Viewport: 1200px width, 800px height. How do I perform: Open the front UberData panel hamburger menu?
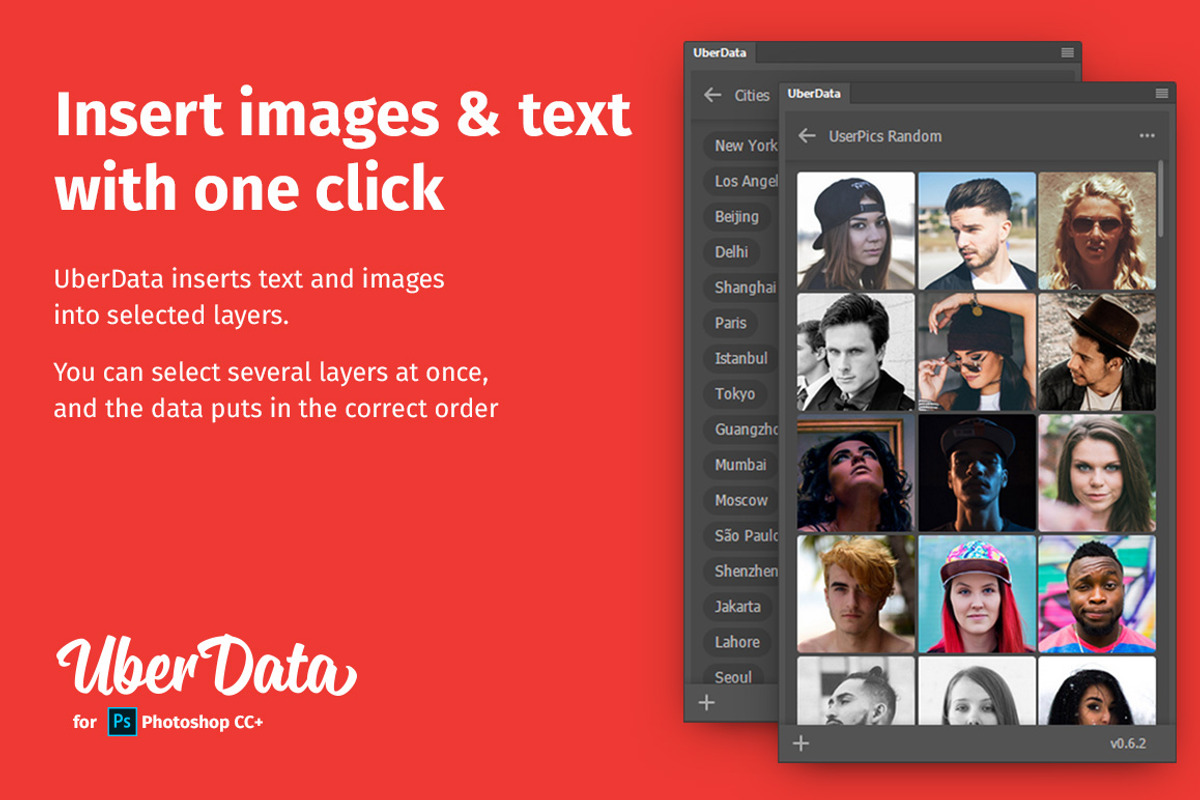pos(1162,93)
